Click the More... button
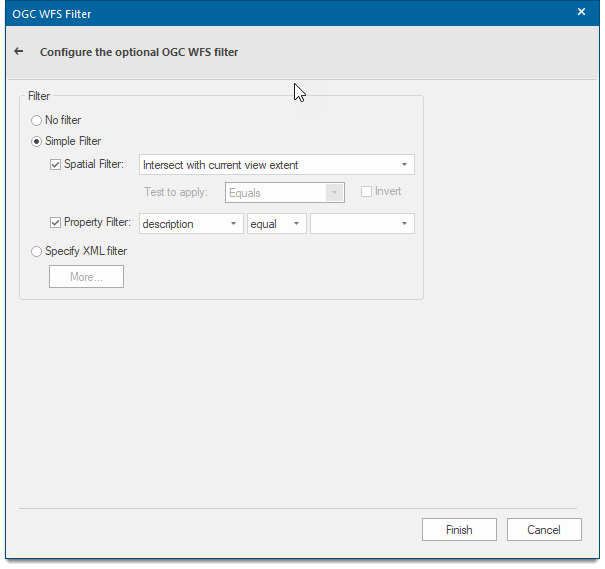Viewport: 605px width, 569px height. pos(86,277)
